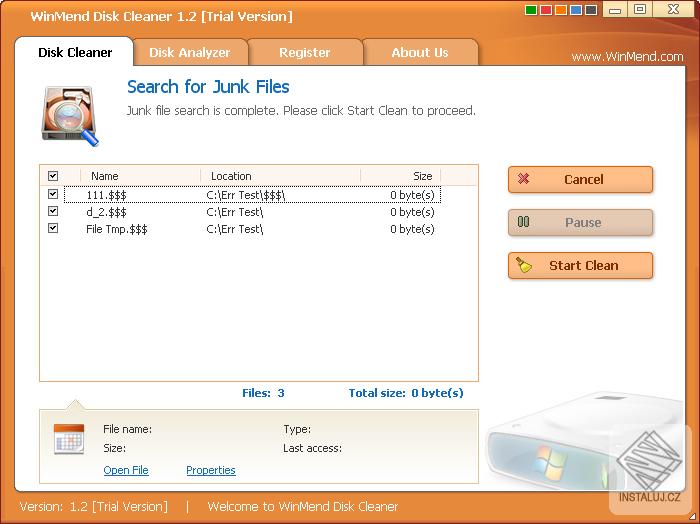
Task: Uncheck the d_2.$$$ file checkbox
Action: point(53,211)
